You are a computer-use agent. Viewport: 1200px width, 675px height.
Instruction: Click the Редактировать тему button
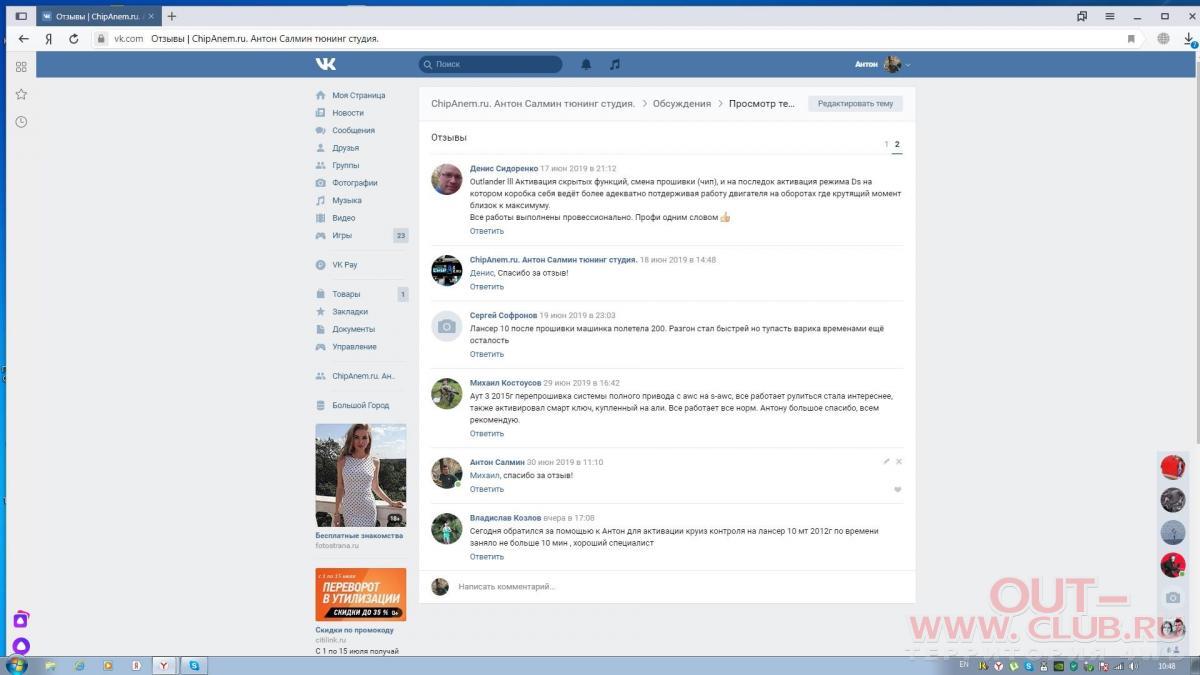[855, 103]
